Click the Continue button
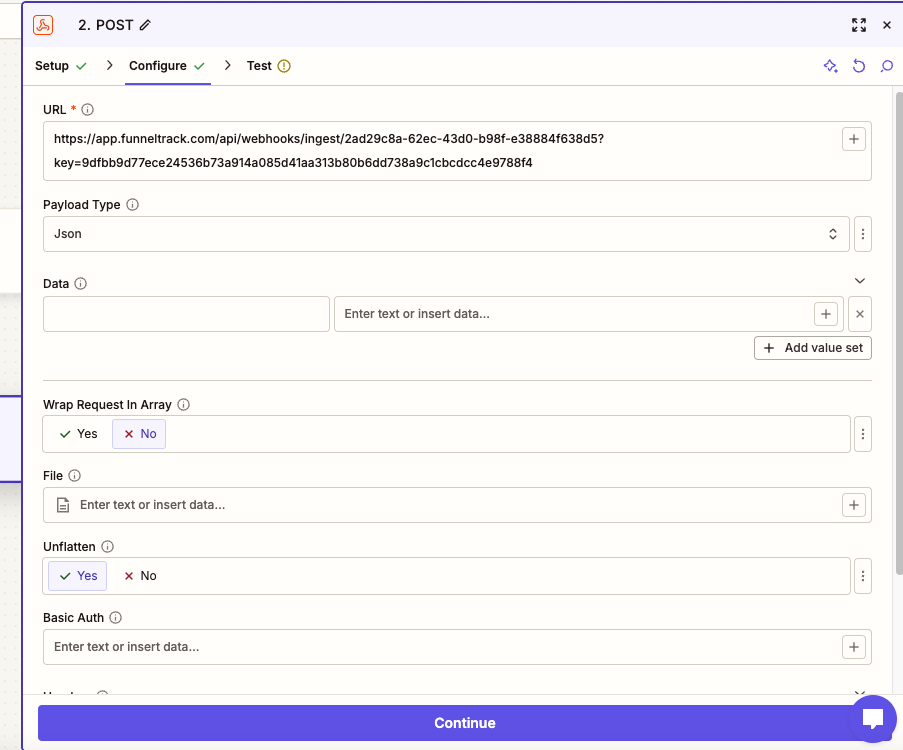903x750 pixels. click(x=464, y=723)
